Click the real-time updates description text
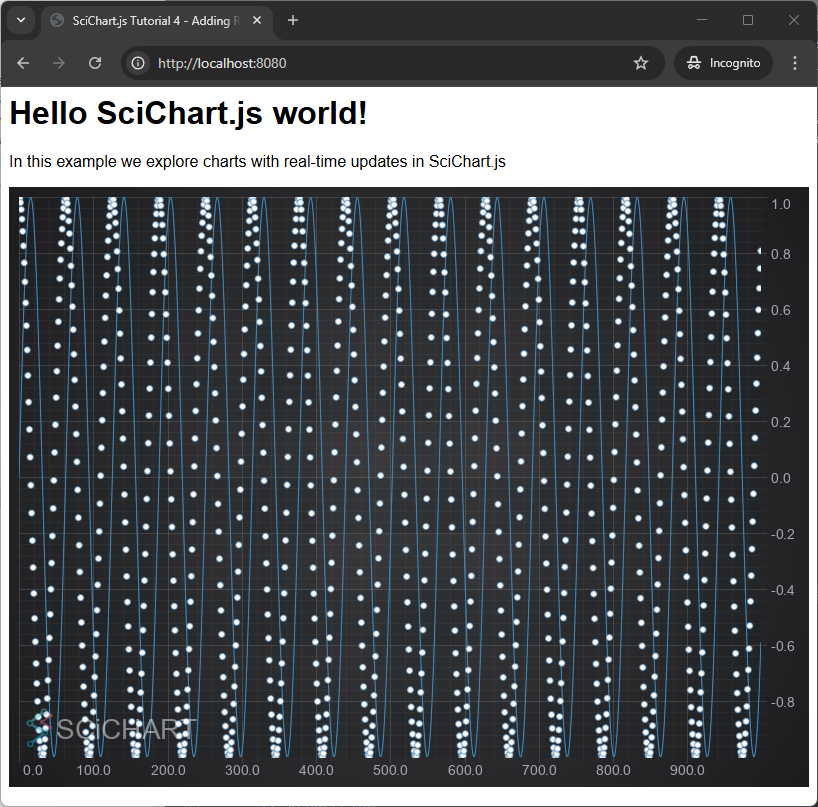 tap(257, 162)
